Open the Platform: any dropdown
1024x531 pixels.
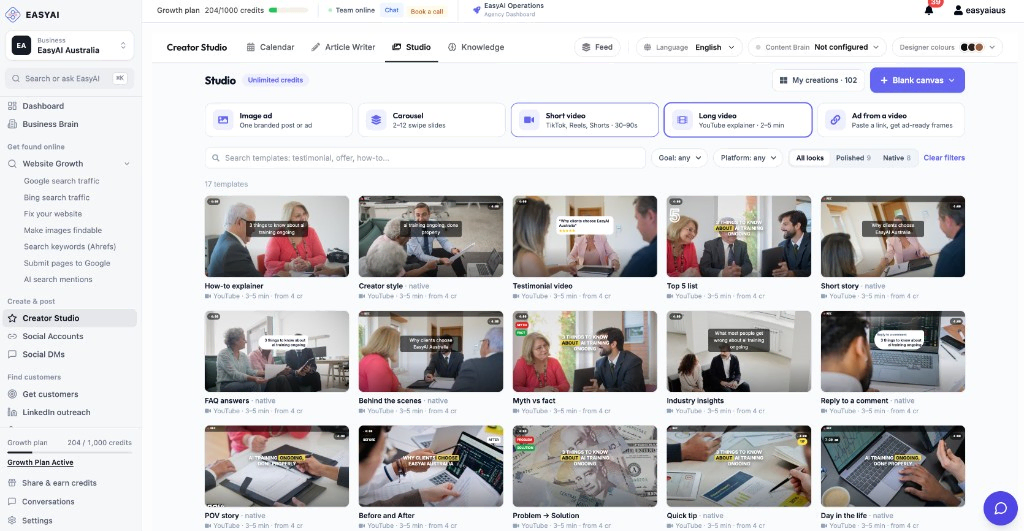point(748,158)
